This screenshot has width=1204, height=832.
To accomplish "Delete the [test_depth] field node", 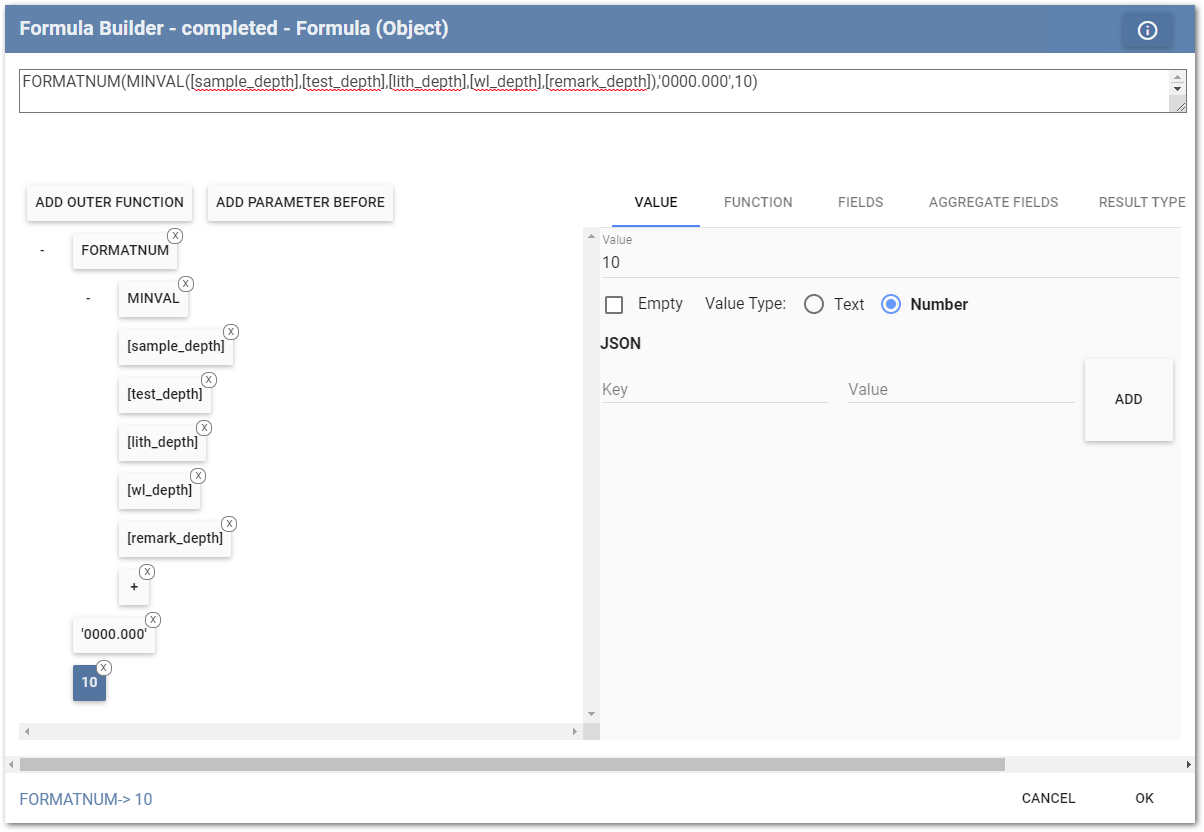I will coord(208,379).
